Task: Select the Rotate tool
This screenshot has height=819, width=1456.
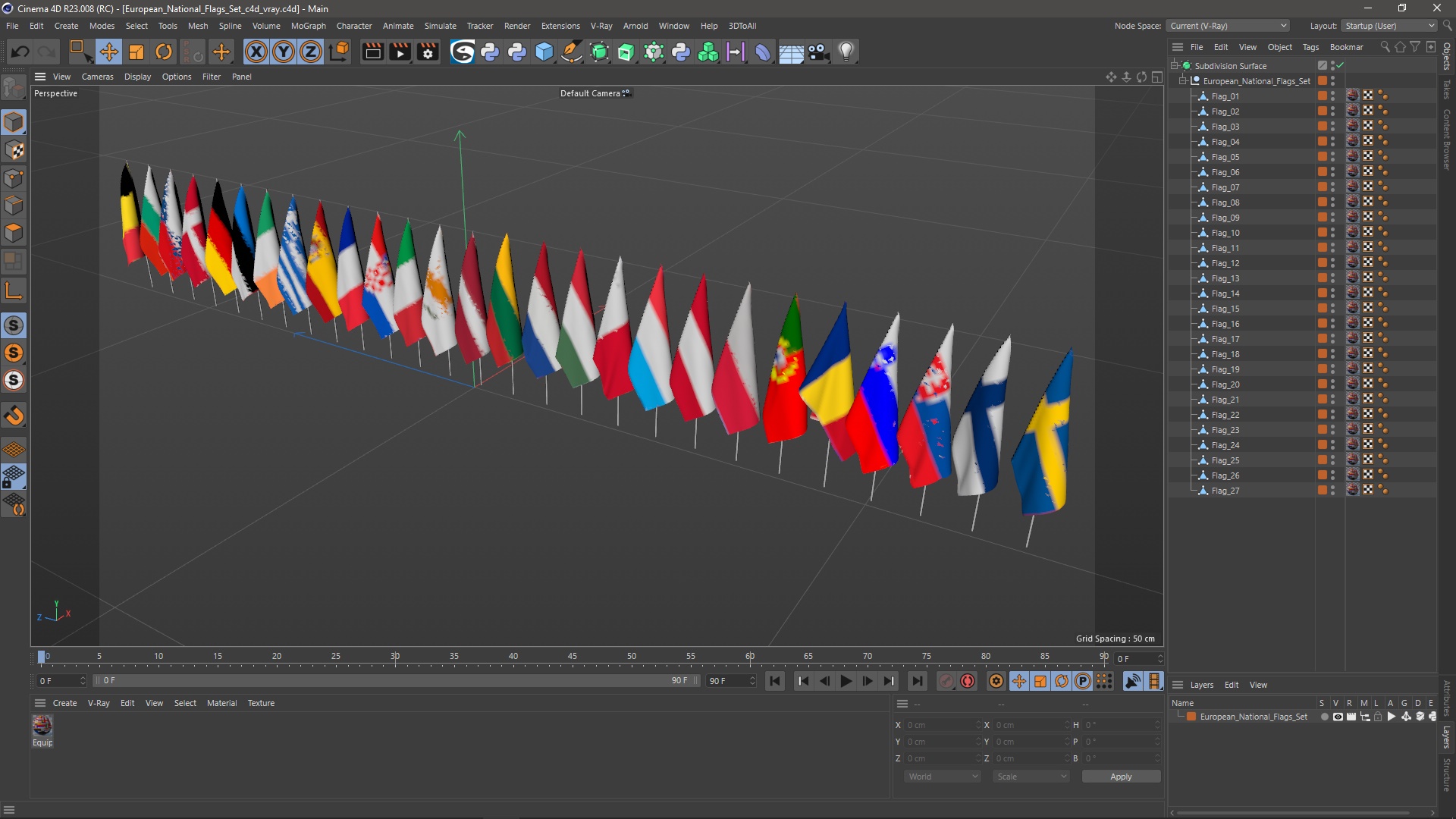Action: pos(164,52)
